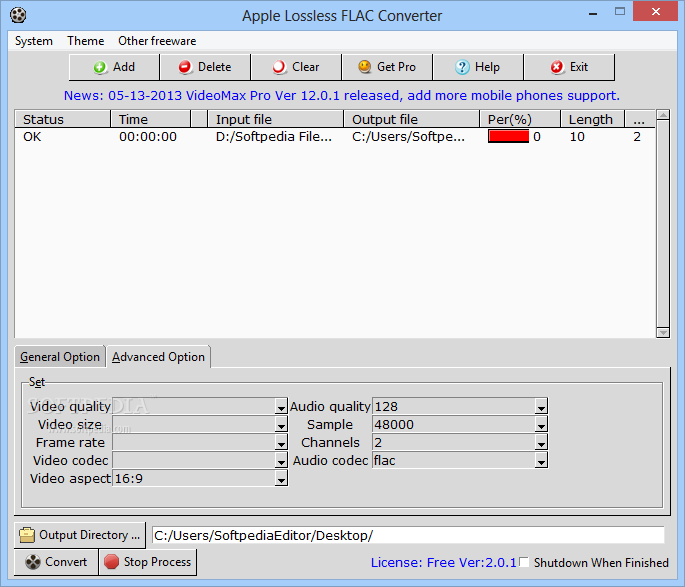Open the System menu

pos(34,41)
